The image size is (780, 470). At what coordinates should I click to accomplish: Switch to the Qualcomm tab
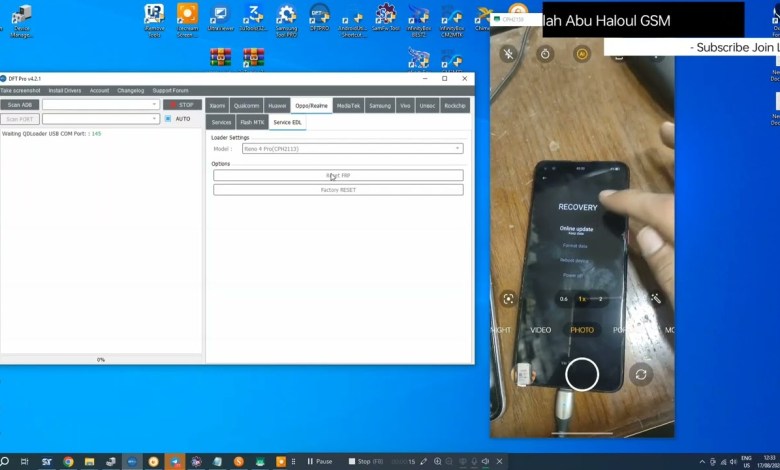[246, 105]
